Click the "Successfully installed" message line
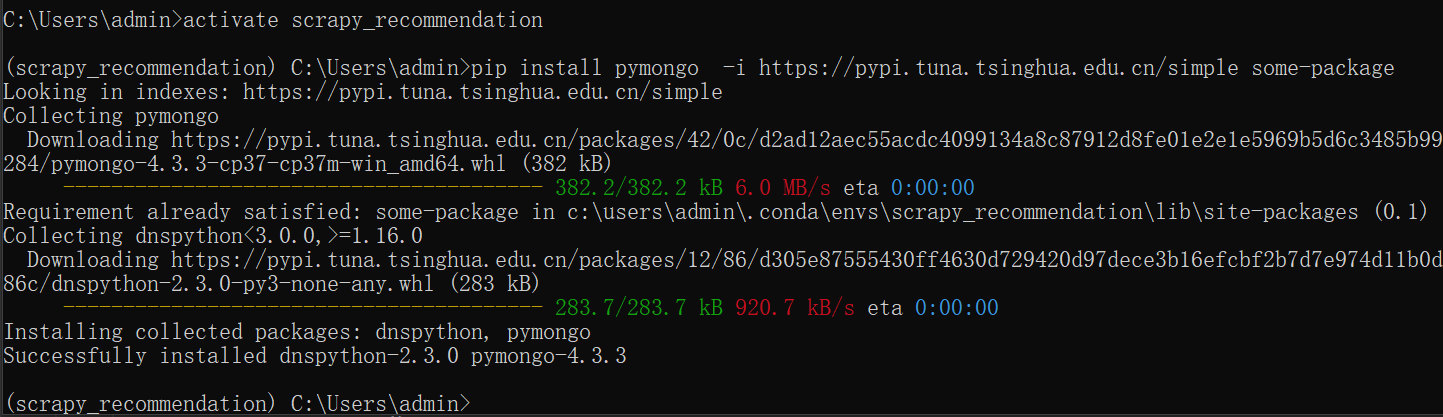 coord(315,356)
